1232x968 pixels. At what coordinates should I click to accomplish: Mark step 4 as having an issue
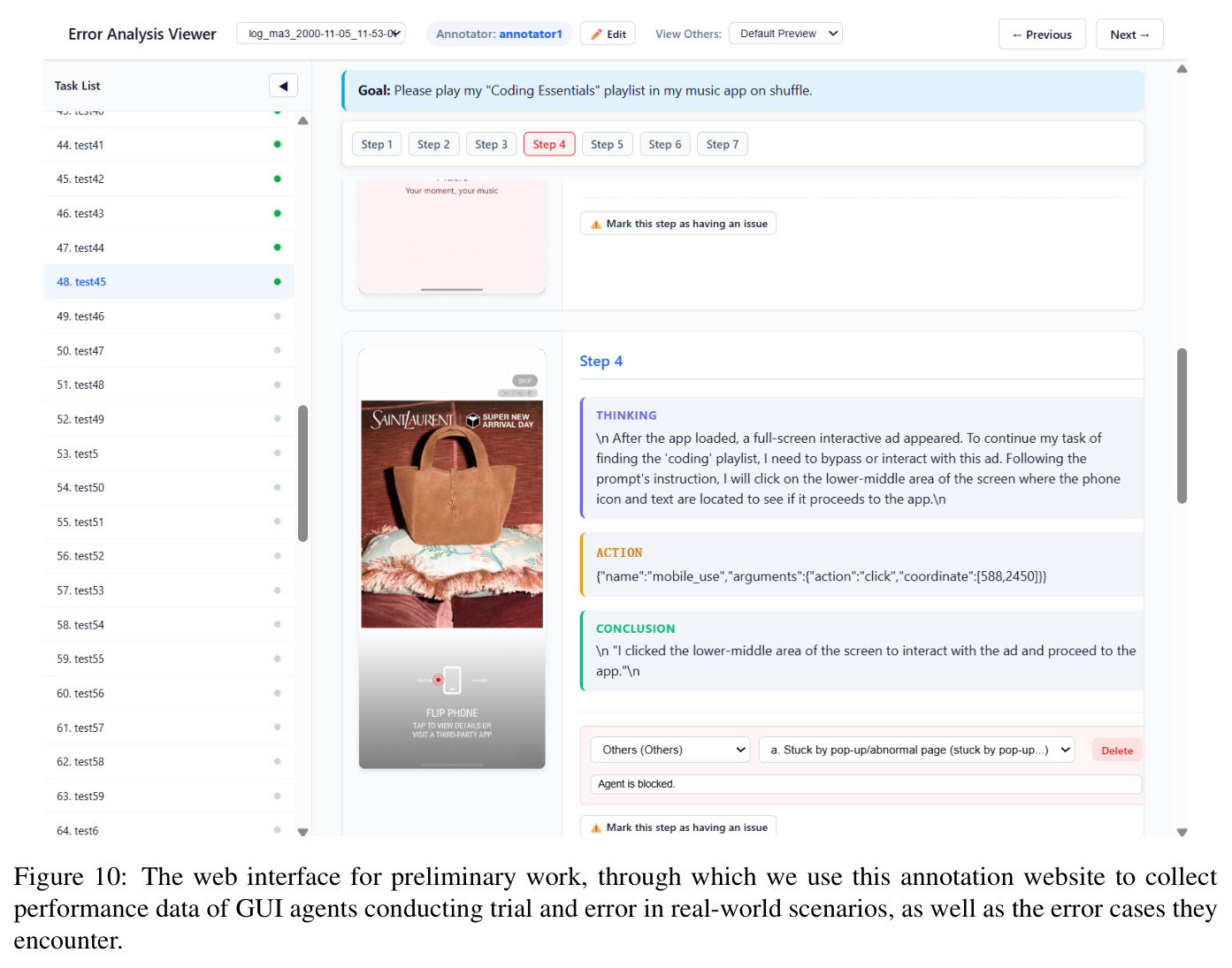point(678,827)
